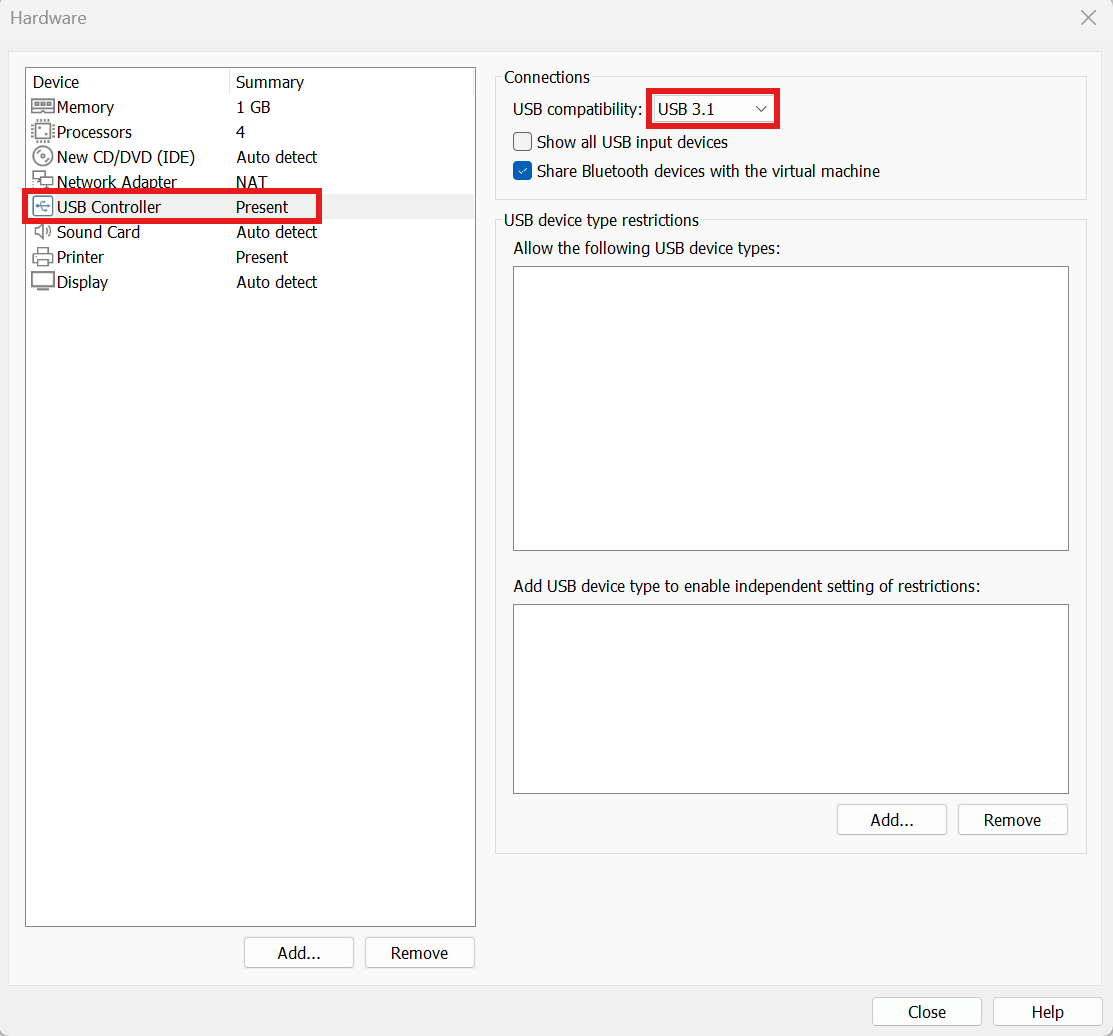Viewport: 1113px width, 1036px height.
Task: Click the New CD/DVD disc icon
Action: click(43, 157)
